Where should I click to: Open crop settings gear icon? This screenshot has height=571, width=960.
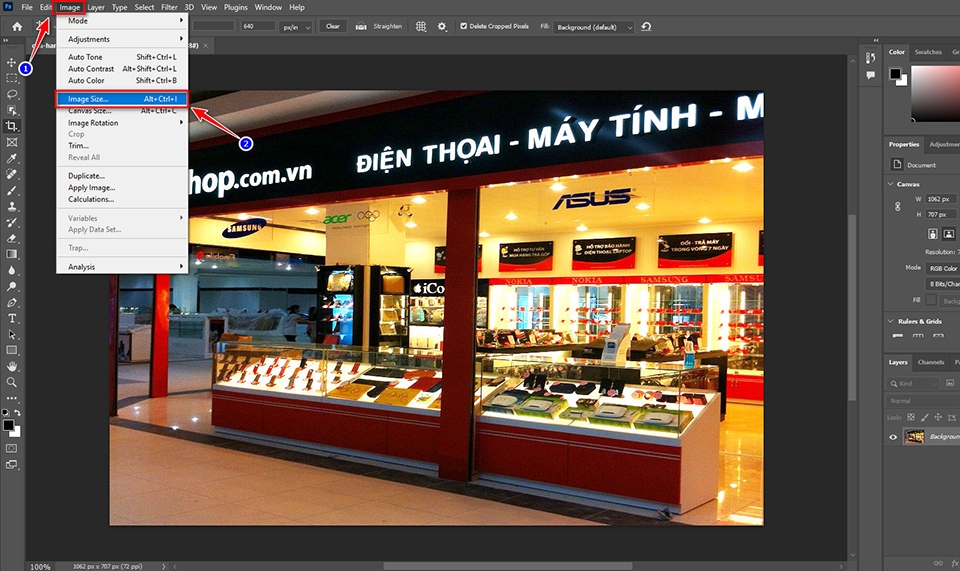click(x=441, y=26)
